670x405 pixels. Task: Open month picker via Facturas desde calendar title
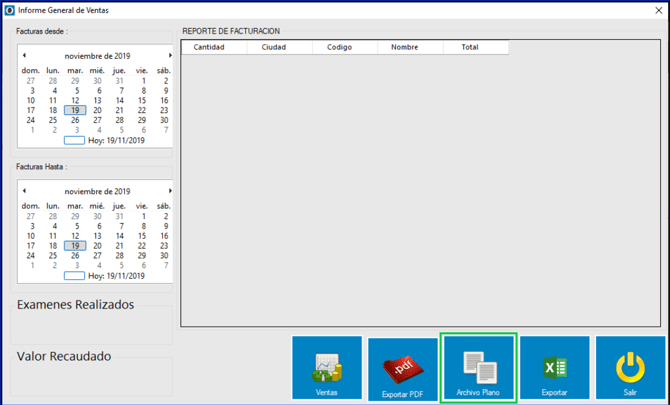[97, 56]
